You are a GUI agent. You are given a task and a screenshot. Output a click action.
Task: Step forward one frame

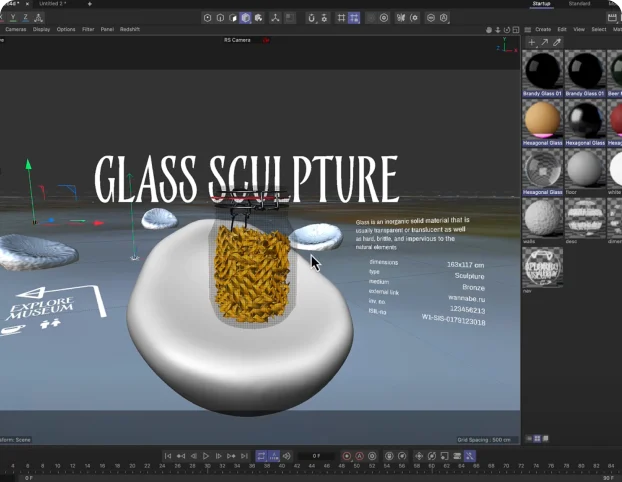coord(219,456)
